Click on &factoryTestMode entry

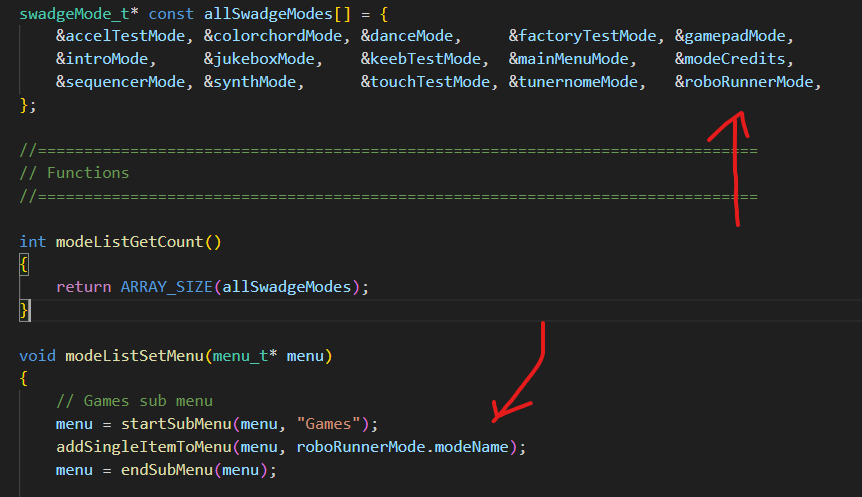(582, 36)
